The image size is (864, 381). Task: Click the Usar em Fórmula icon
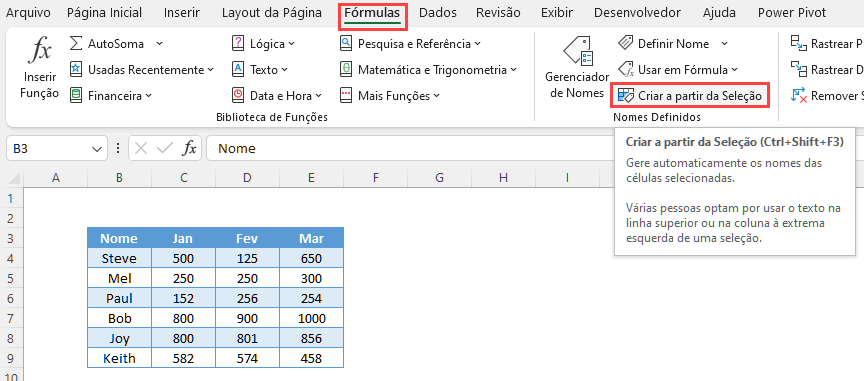click(625, 69)
